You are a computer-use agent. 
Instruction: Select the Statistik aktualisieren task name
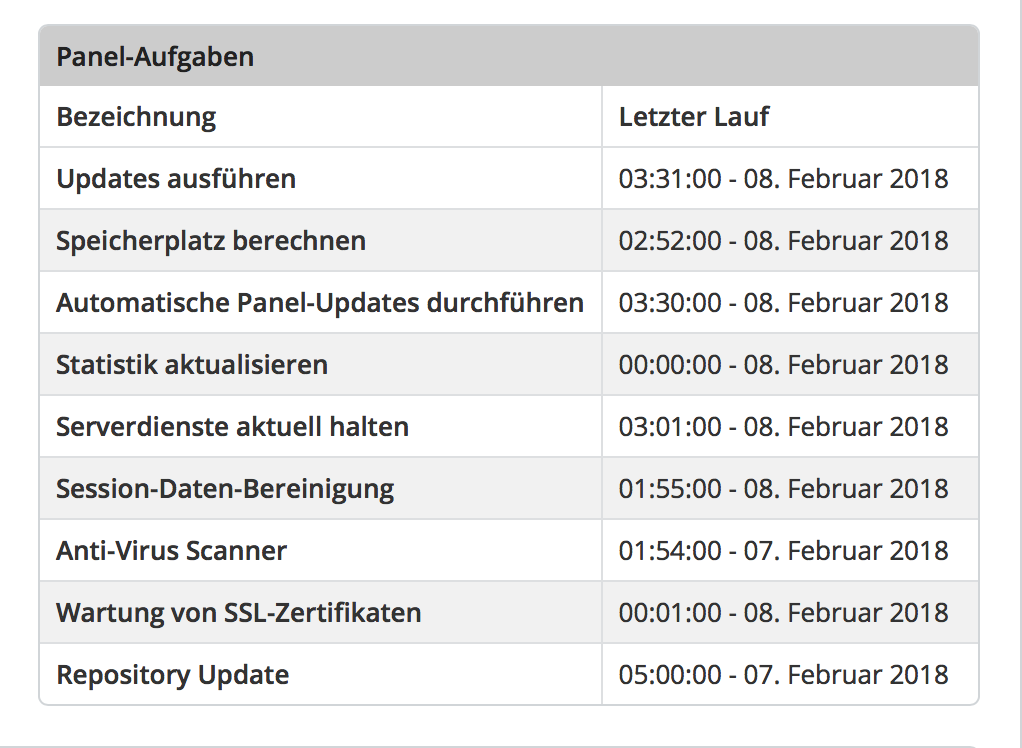[192, 365]
